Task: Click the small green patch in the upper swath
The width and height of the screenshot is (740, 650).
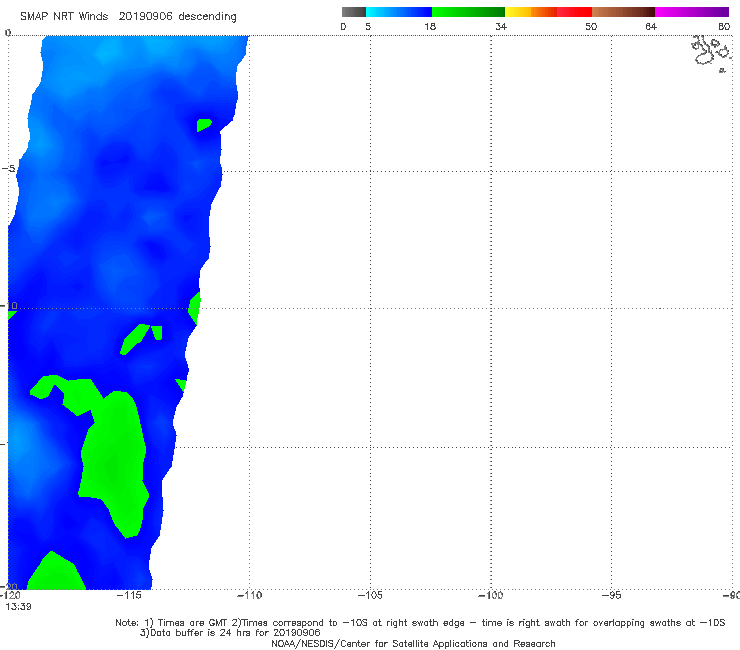Action: (x=203, y=125)
